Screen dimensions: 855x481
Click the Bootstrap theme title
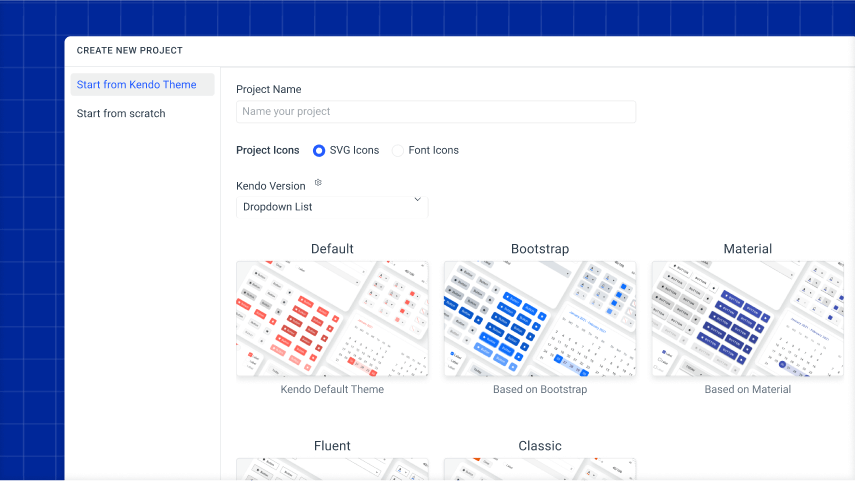540,249
